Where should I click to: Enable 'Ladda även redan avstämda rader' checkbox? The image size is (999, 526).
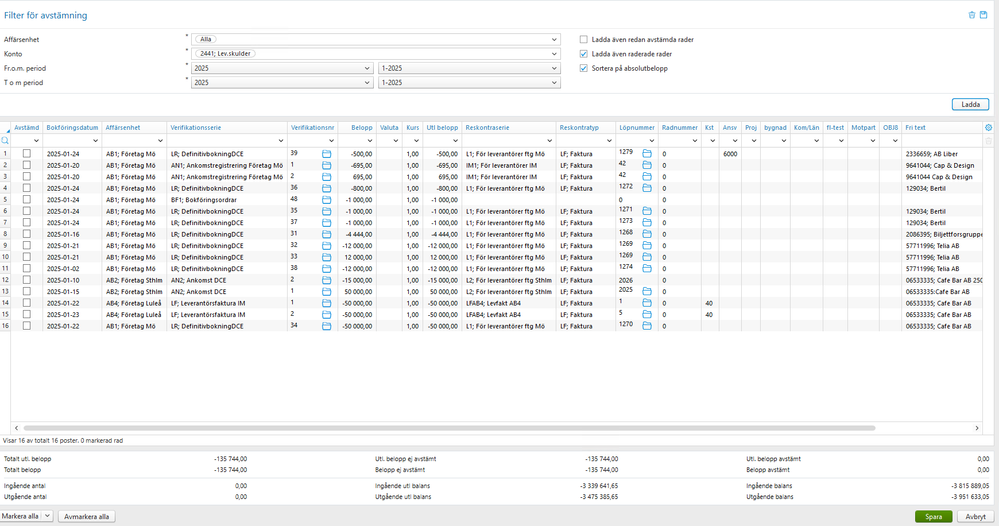[584, 39]
